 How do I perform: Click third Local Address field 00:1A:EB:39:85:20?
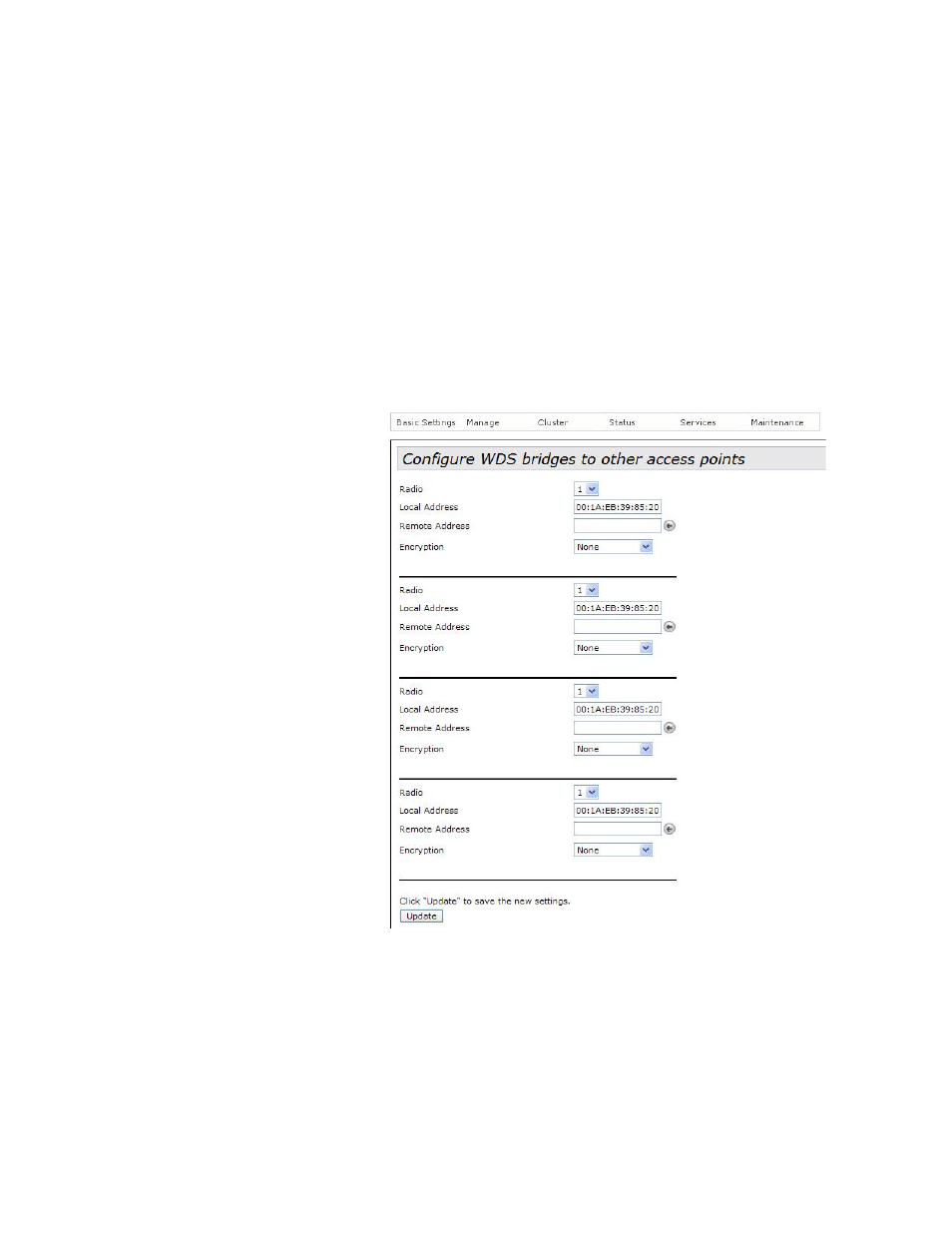[x=618, y=710]
